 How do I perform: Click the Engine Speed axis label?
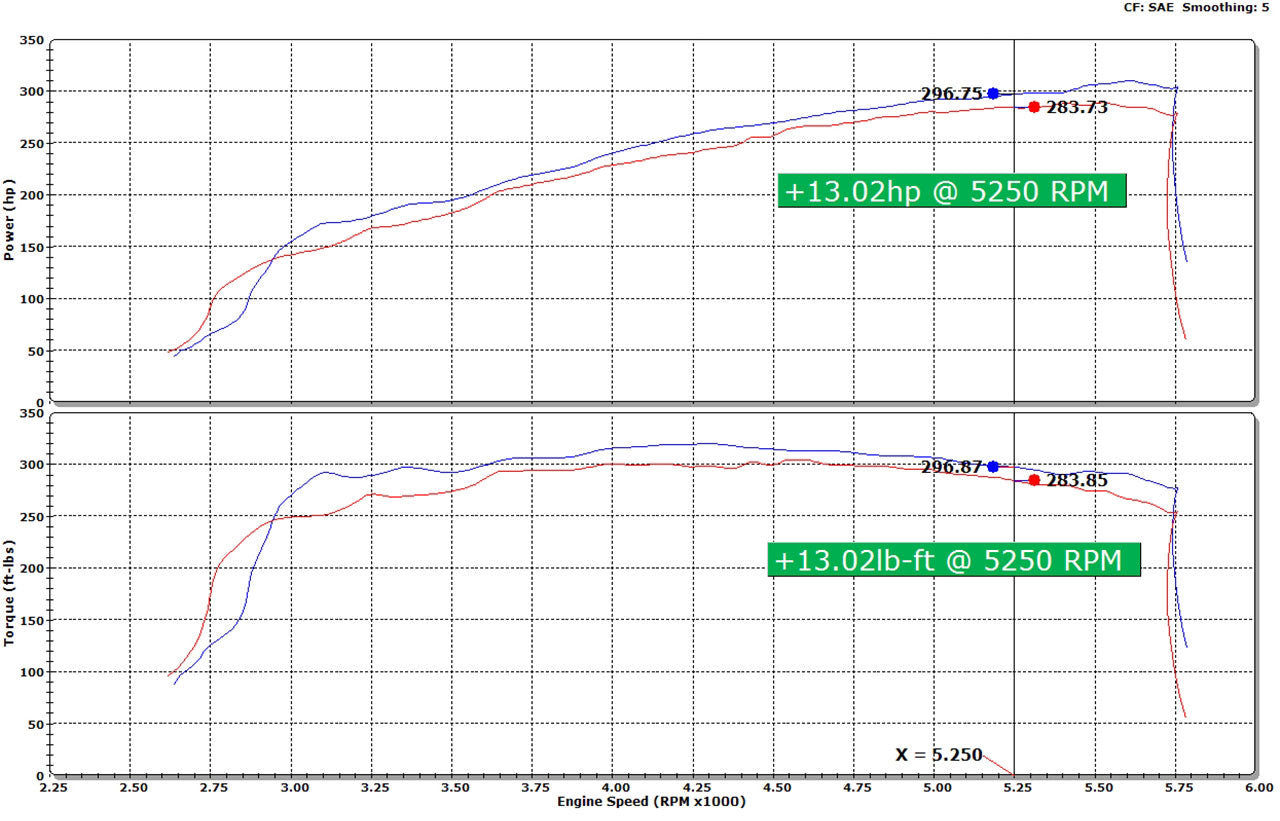coord(650,801)
